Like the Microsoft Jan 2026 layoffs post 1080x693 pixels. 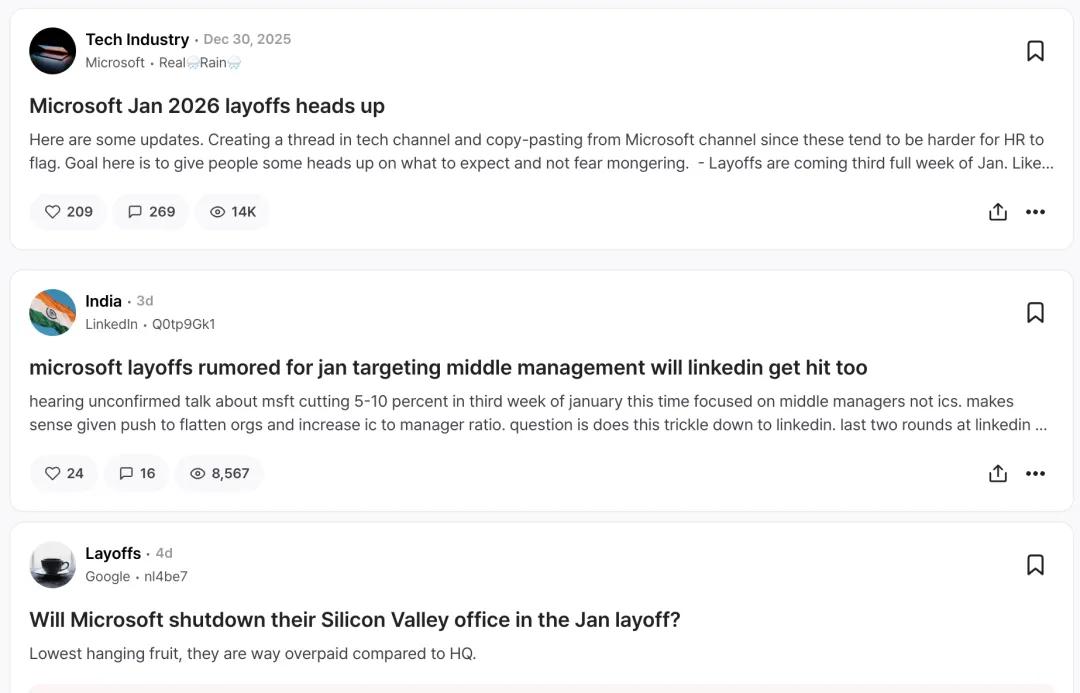coord(68,212)
